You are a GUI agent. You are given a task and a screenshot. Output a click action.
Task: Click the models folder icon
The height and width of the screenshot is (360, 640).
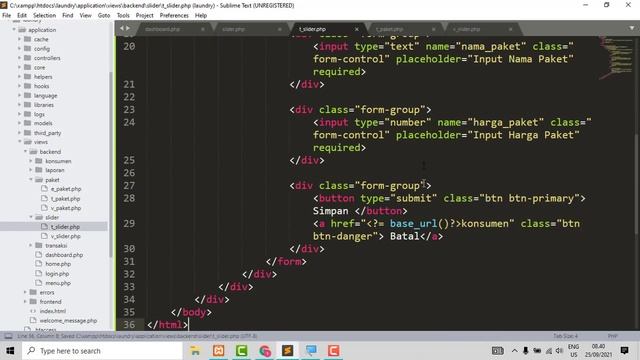tap(28, 123)
